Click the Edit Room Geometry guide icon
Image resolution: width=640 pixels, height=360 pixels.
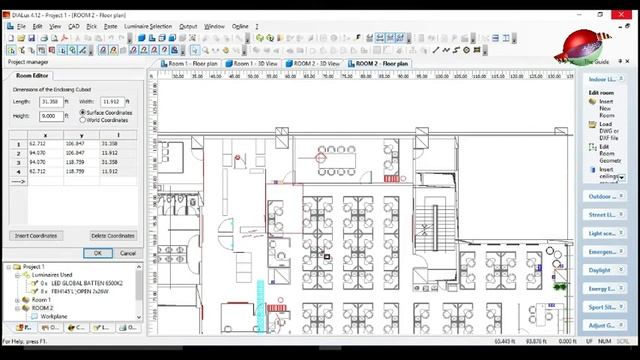[x=592, y=147]
